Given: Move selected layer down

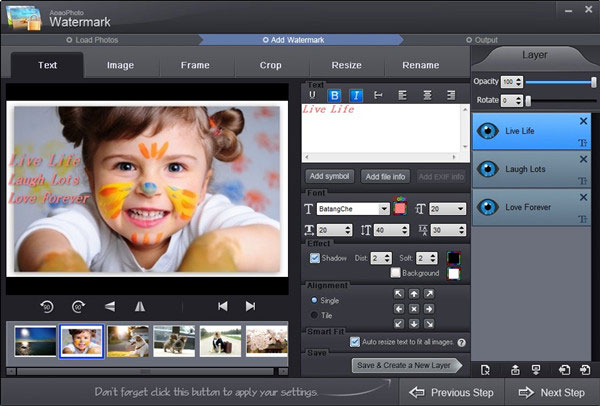Looking at the screenshot, I should [536, 370].
